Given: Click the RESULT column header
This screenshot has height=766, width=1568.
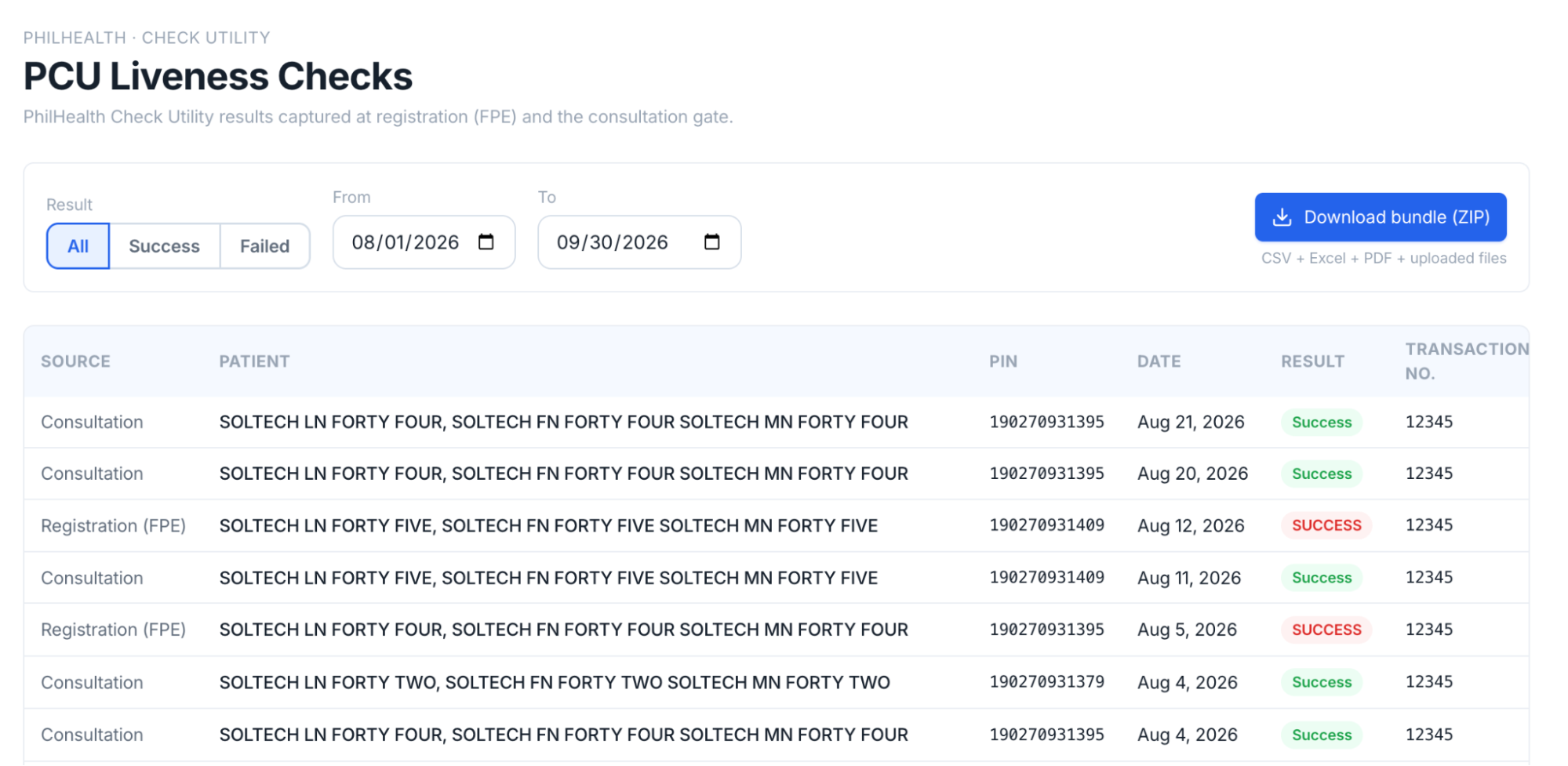Looking at the screenshot, I should 1312,361.
